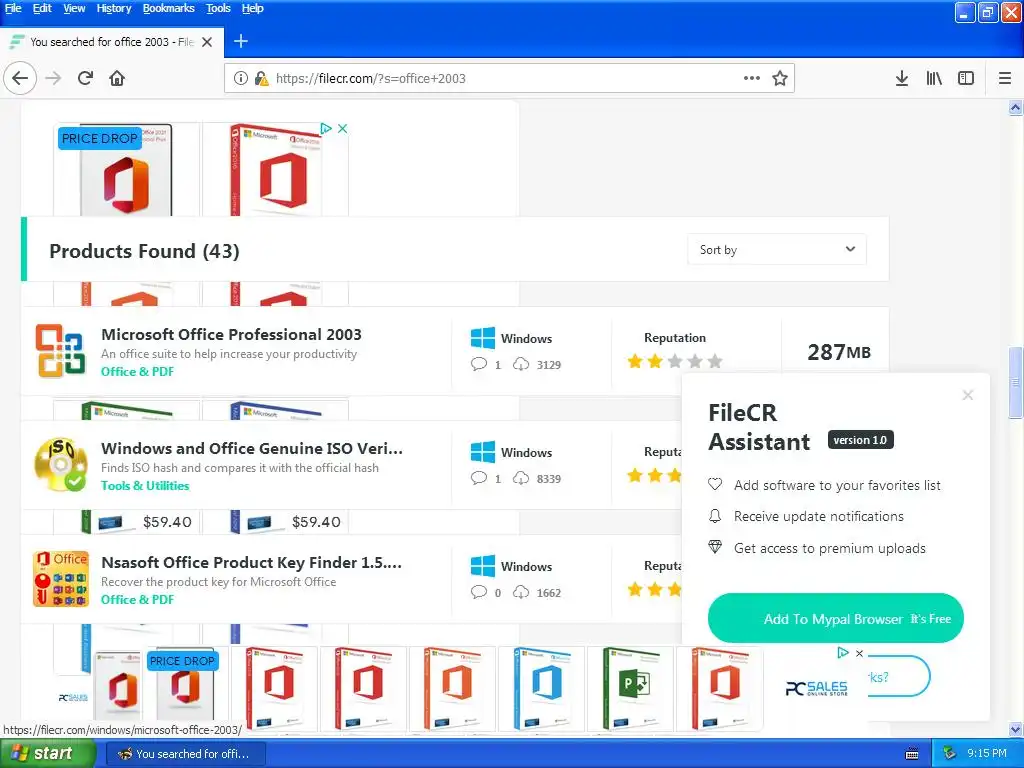This screenshot has width=1024, height=768.
Task: Open the File menu
Action: (x=13, y=8)
